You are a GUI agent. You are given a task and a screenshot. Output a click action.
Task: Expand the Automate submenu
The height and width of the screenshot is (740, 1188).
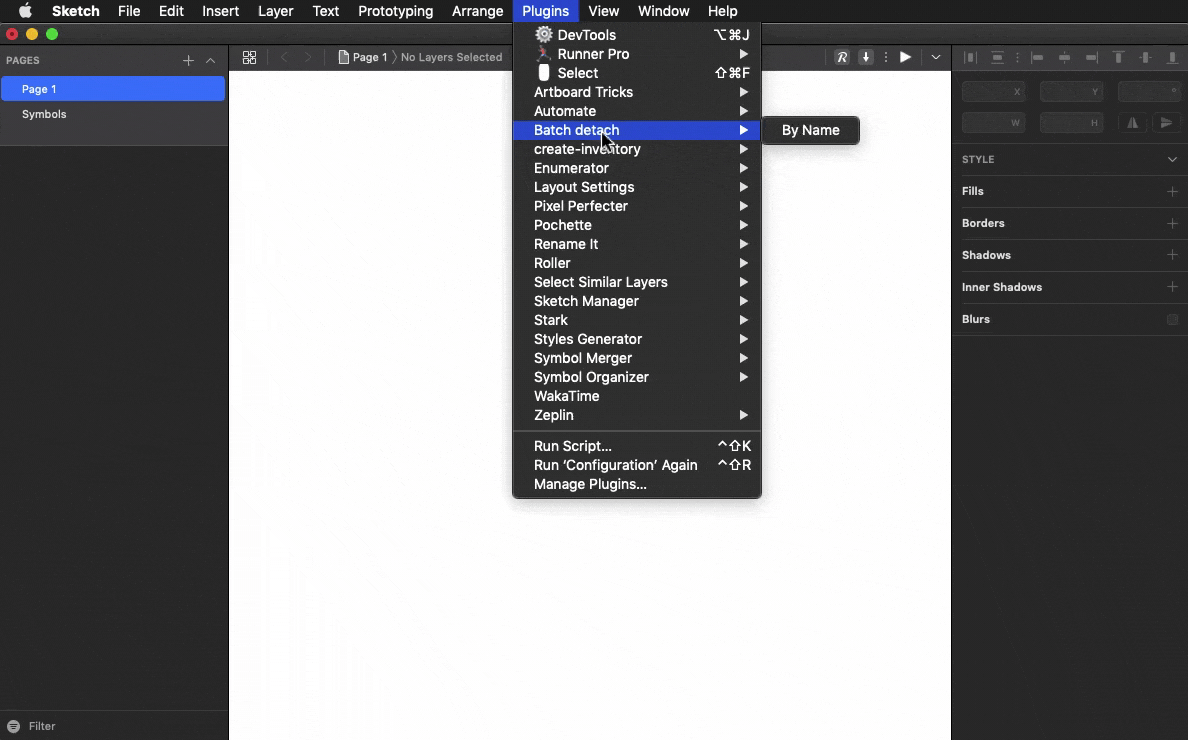[x=636, y=111]
